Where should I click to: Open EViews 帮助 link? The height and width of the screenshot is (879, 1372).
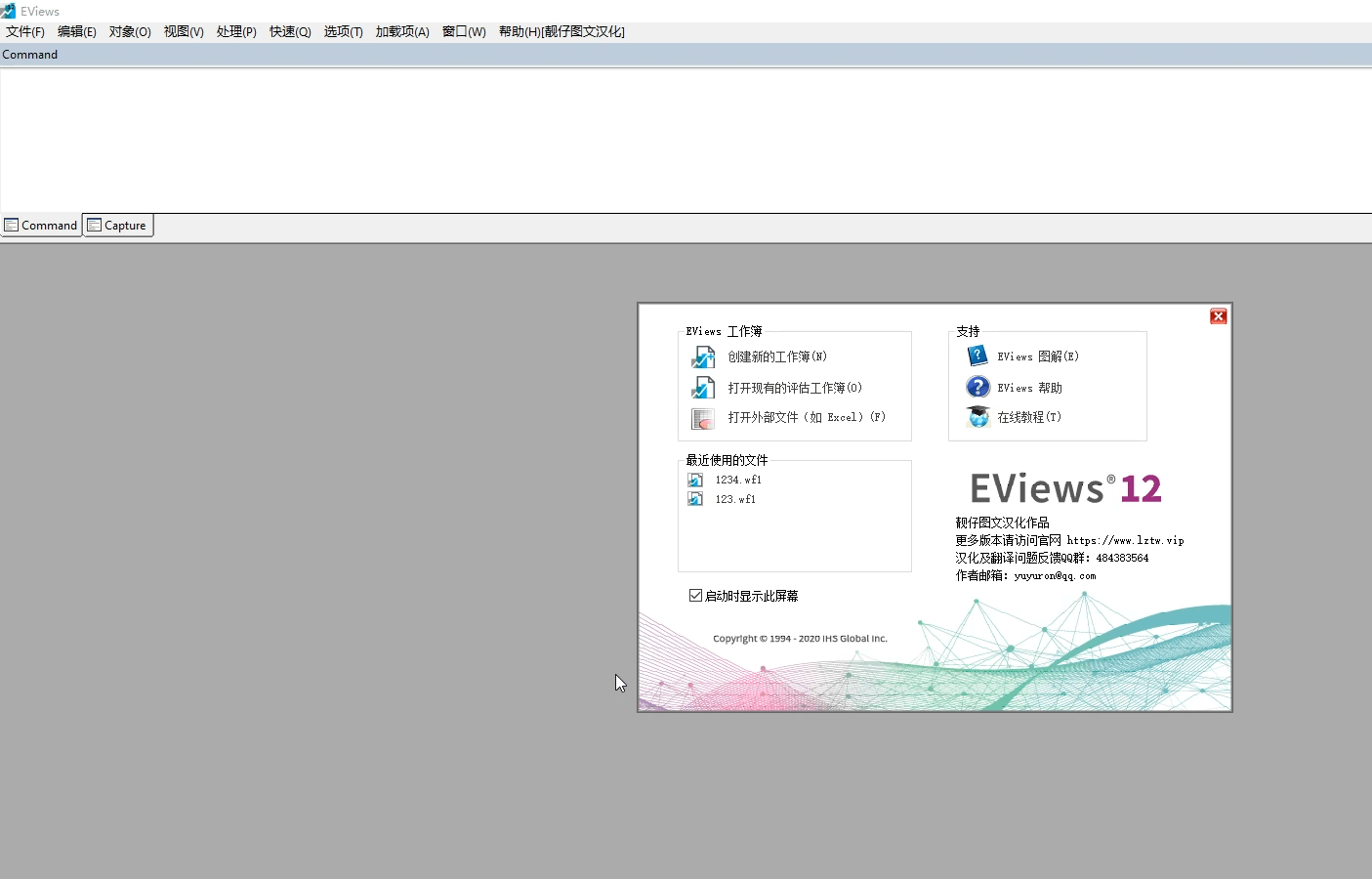pyautogui.click(x=1029, y=388)
